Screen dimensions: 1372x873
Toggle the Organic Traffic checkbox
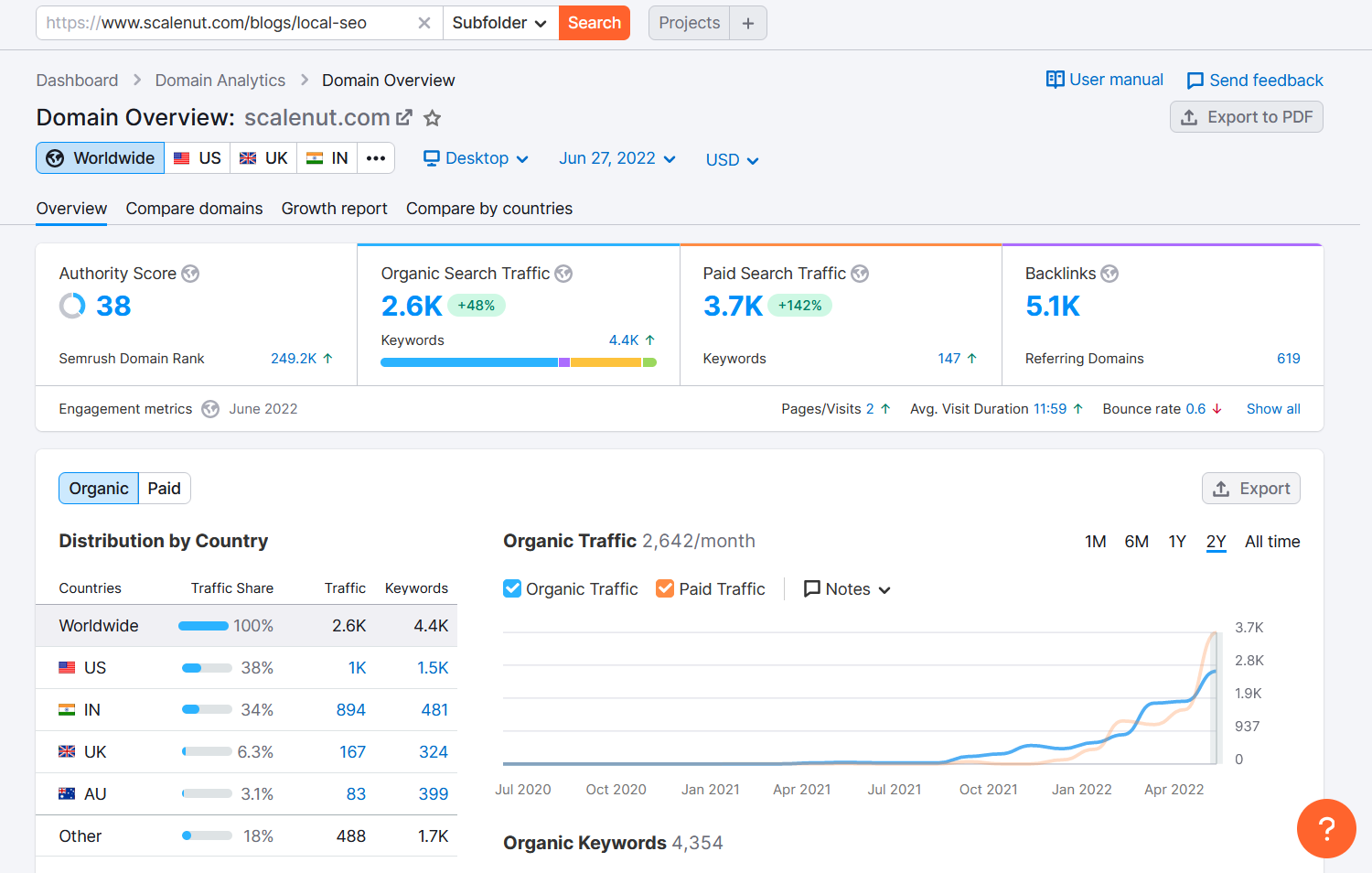coord(512,588)
